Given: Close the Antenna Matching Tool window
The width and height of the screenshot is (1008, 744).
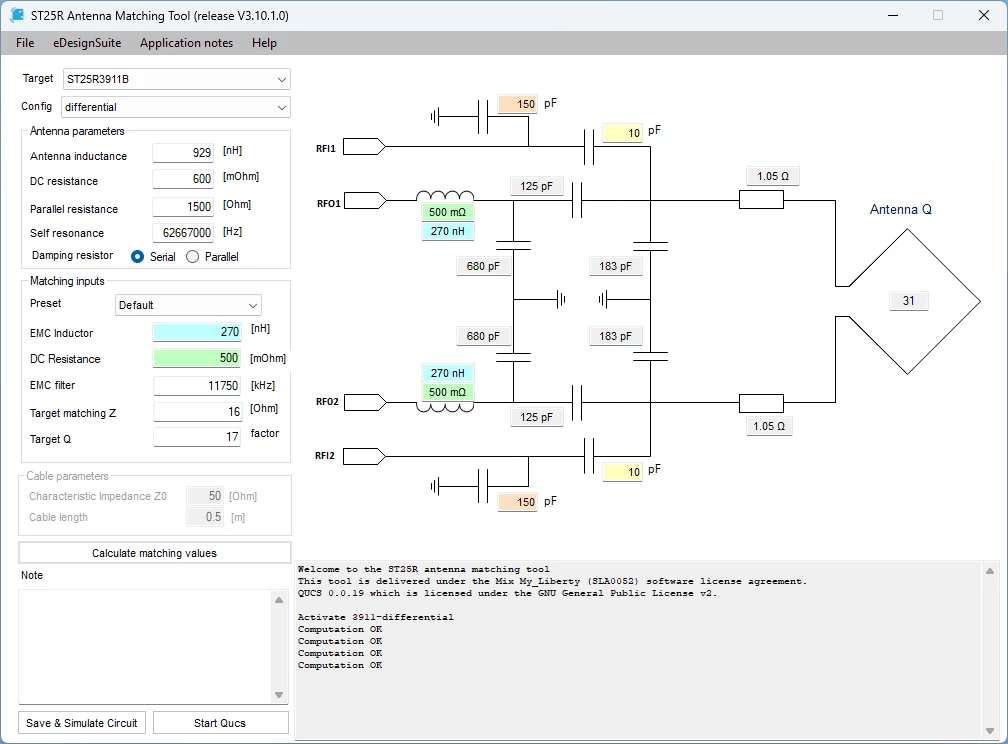Looking at the screenshot, I should (984, 15).
